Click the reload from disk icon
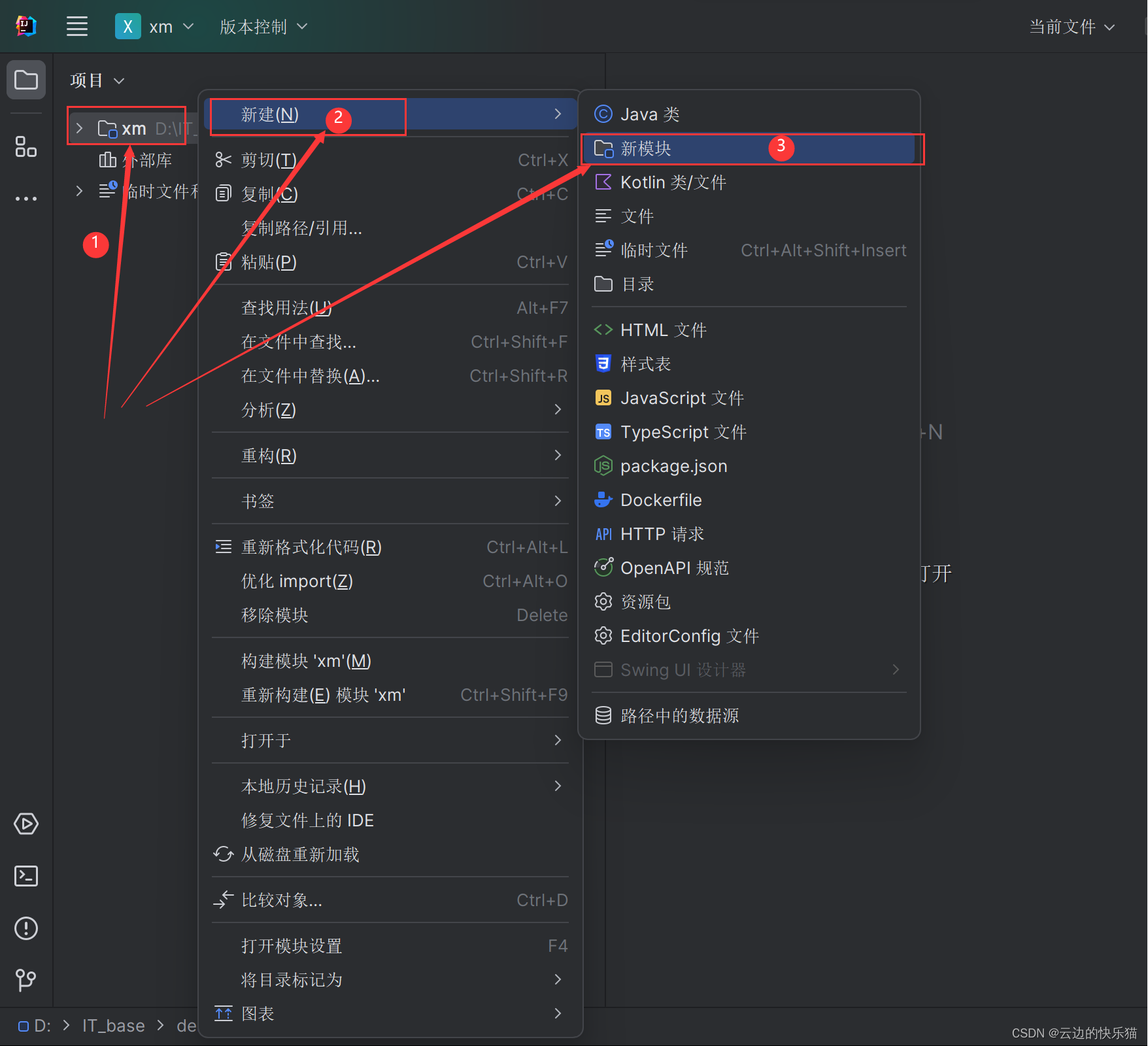The width and height of the screenshot is (1148, 1046). coord(224,854)
